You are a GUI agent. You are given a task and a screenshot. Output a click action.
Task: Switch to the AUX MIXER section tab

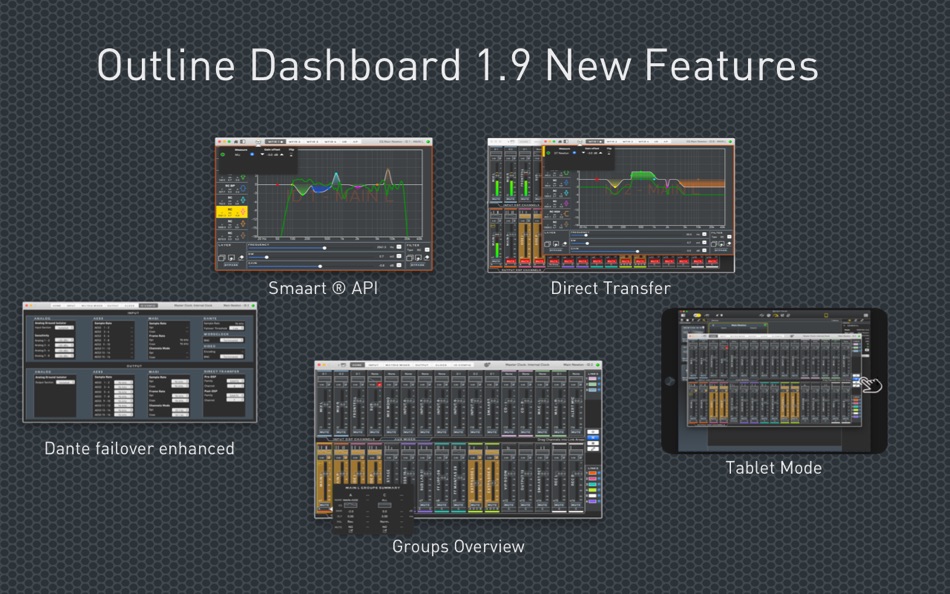405,439
